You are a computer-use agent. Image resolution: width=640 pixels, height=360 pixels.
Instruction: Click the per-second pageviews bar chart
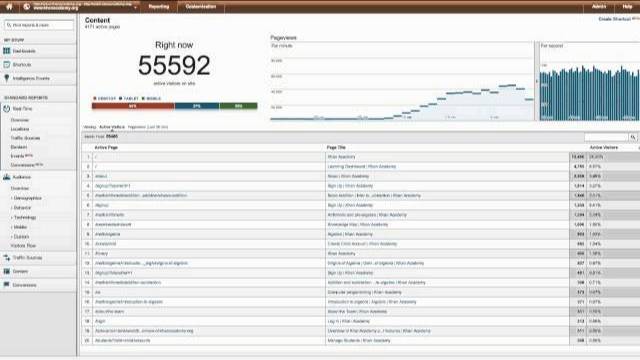coord(589,82)
